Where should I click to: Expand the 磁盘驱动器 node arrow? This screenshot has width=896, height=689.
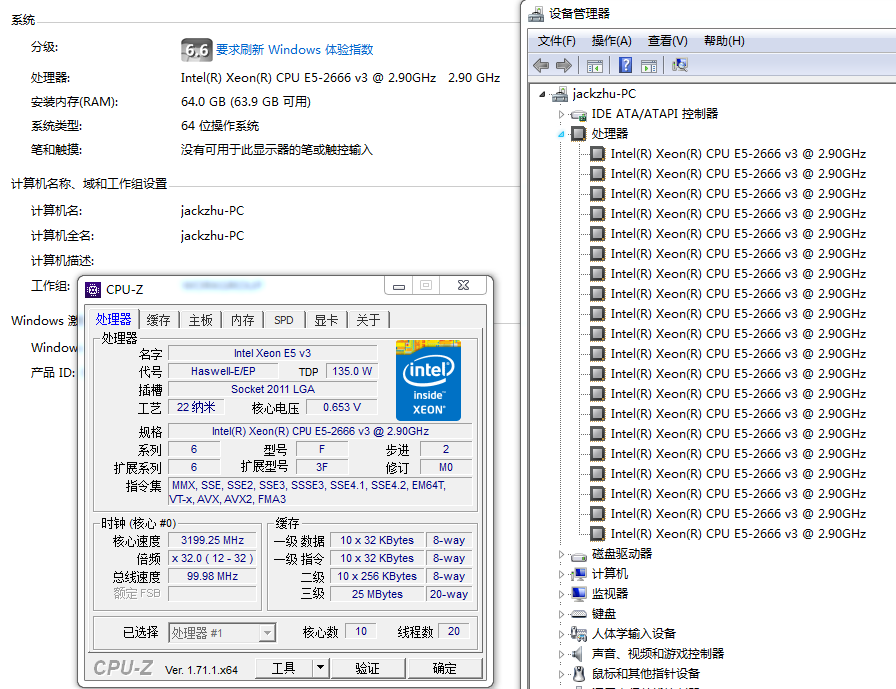click(x=561, y=554)
